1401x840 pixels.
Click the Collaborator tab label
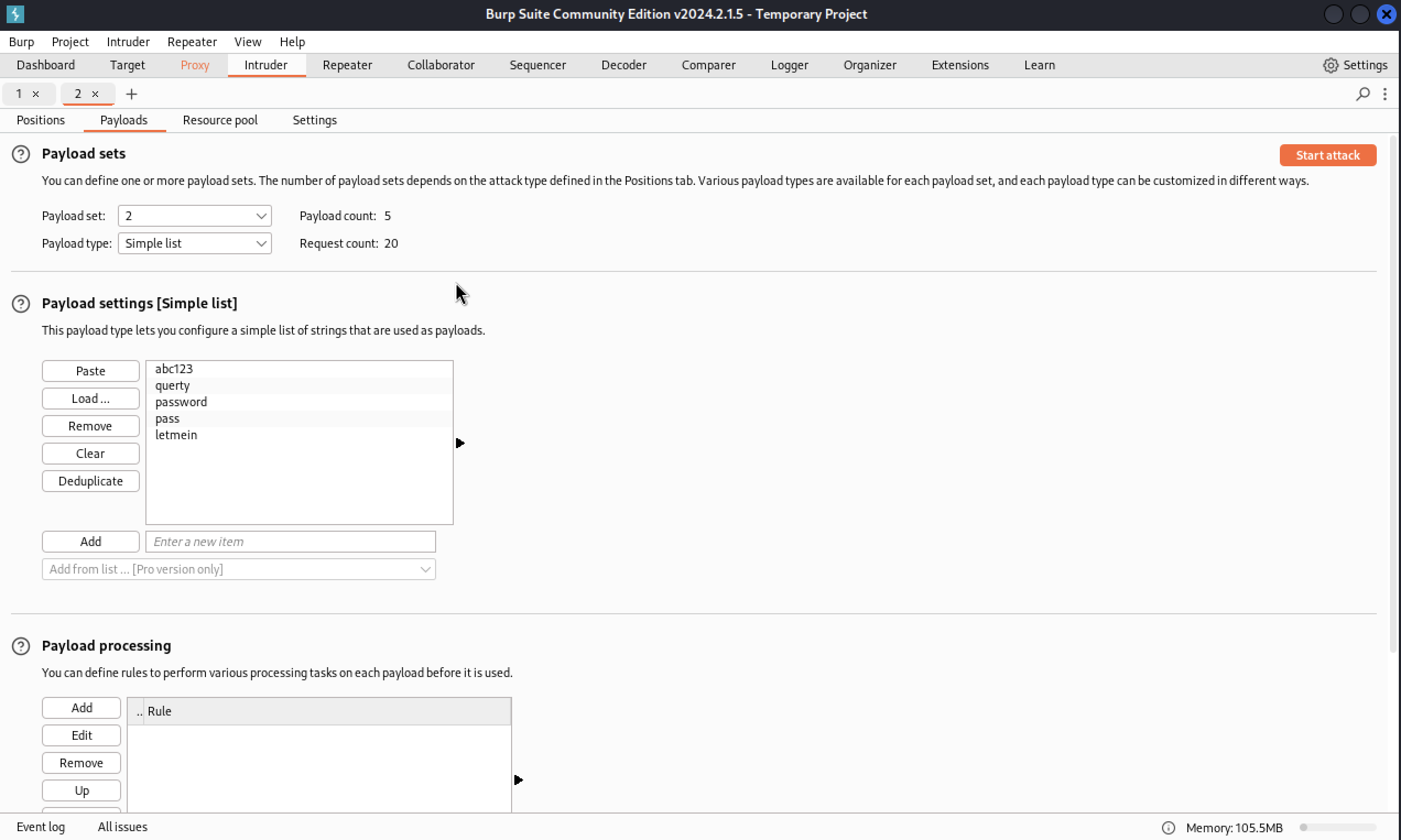pos(441,65)
